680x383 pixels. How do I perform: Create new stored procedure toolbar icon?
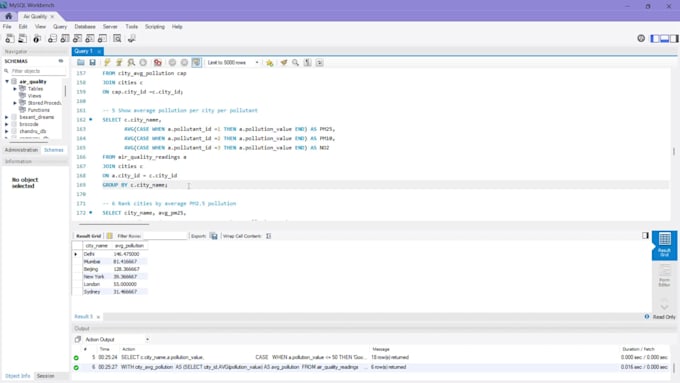90,39
